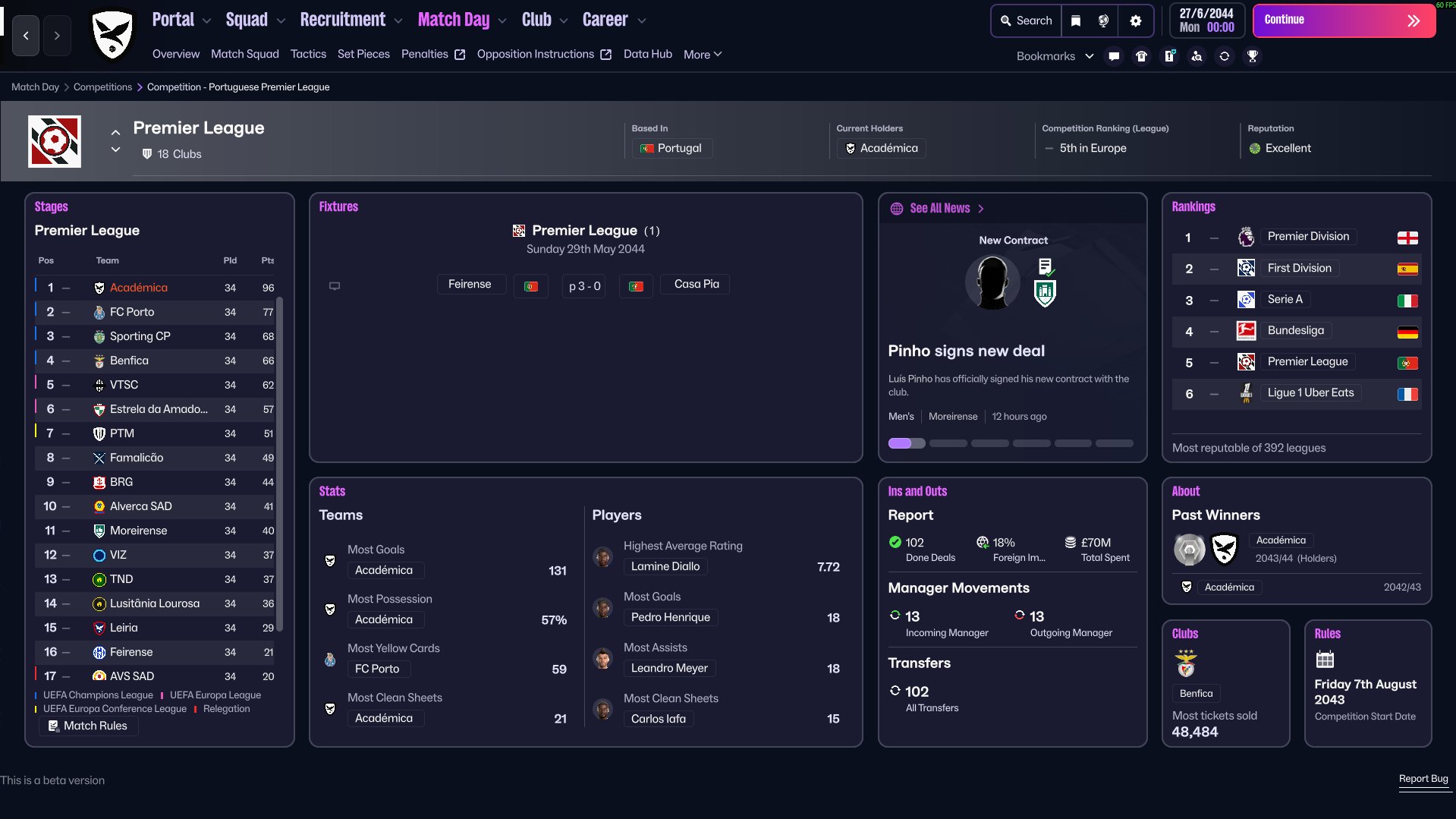Open the exclamation mark bookmark shortcut
The width and height of the screenshot is (1456, 819).
pyautogui.click(x=1169, y=56)
